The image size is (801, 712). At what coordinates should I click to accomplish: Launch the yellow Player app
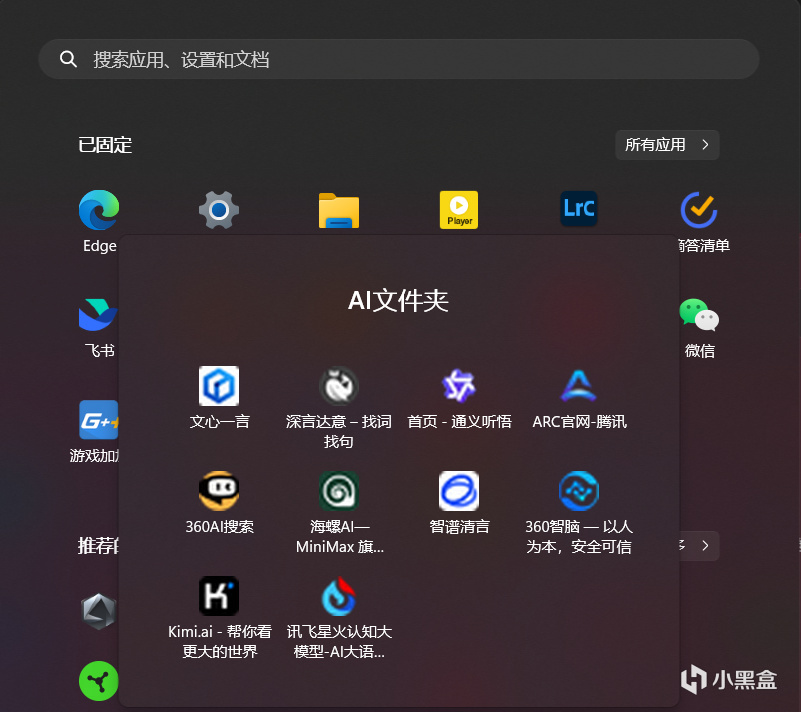click(459, 210)
